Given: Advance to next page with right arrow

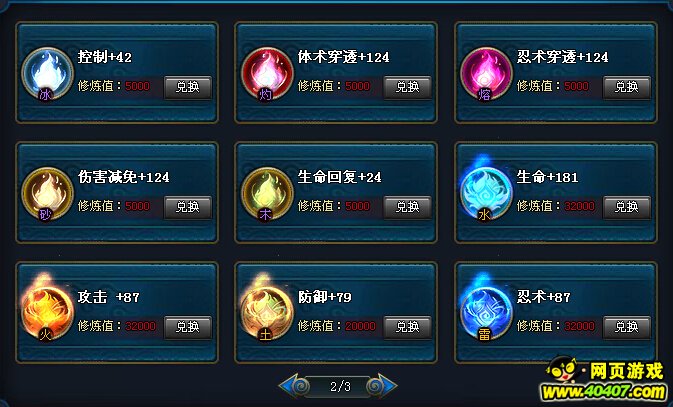Looking at the screenshot, I should tap(382, 386).
